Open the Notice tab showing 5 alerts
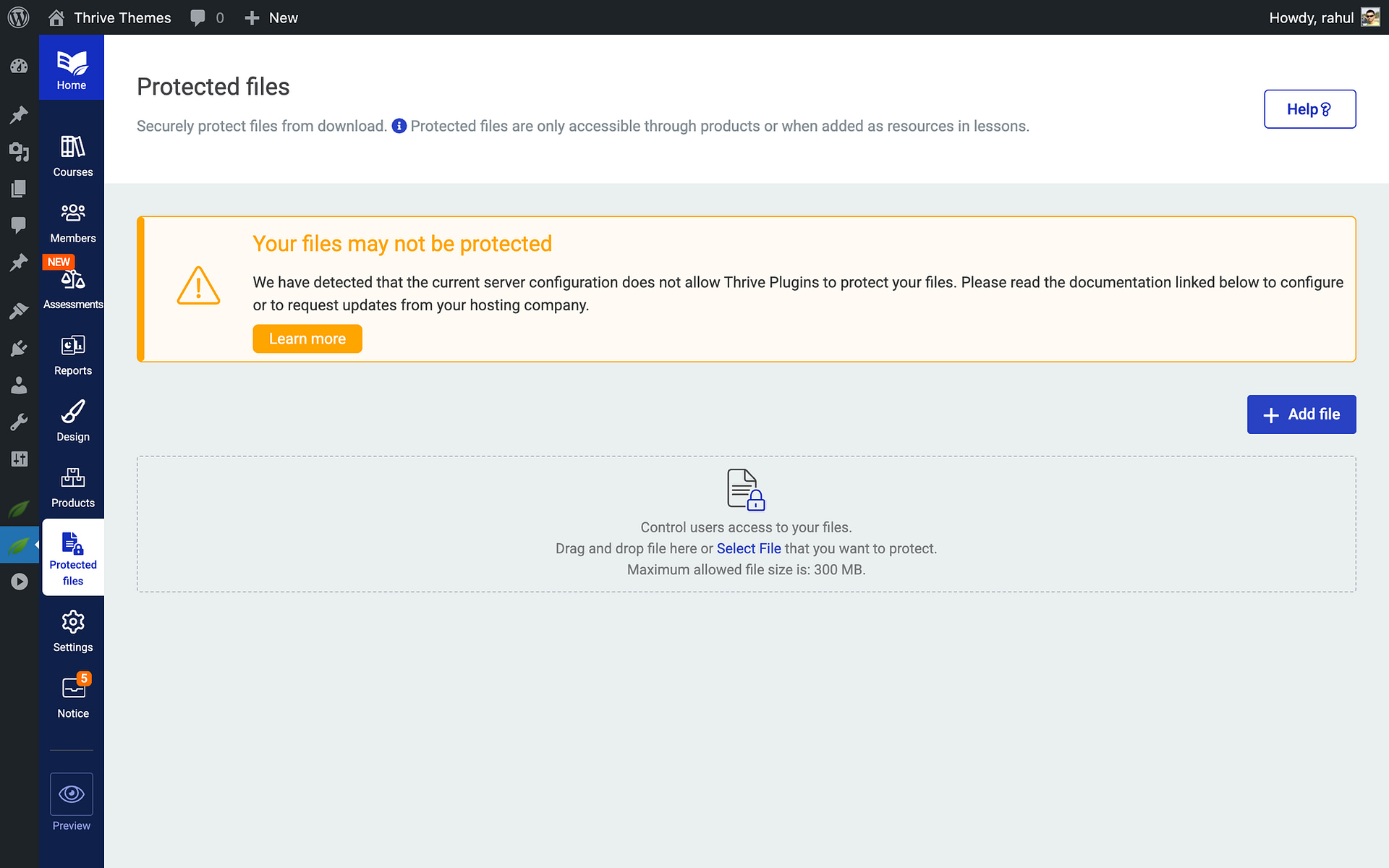Screen dimensions: 1389x868 click(x=72, y=694)
